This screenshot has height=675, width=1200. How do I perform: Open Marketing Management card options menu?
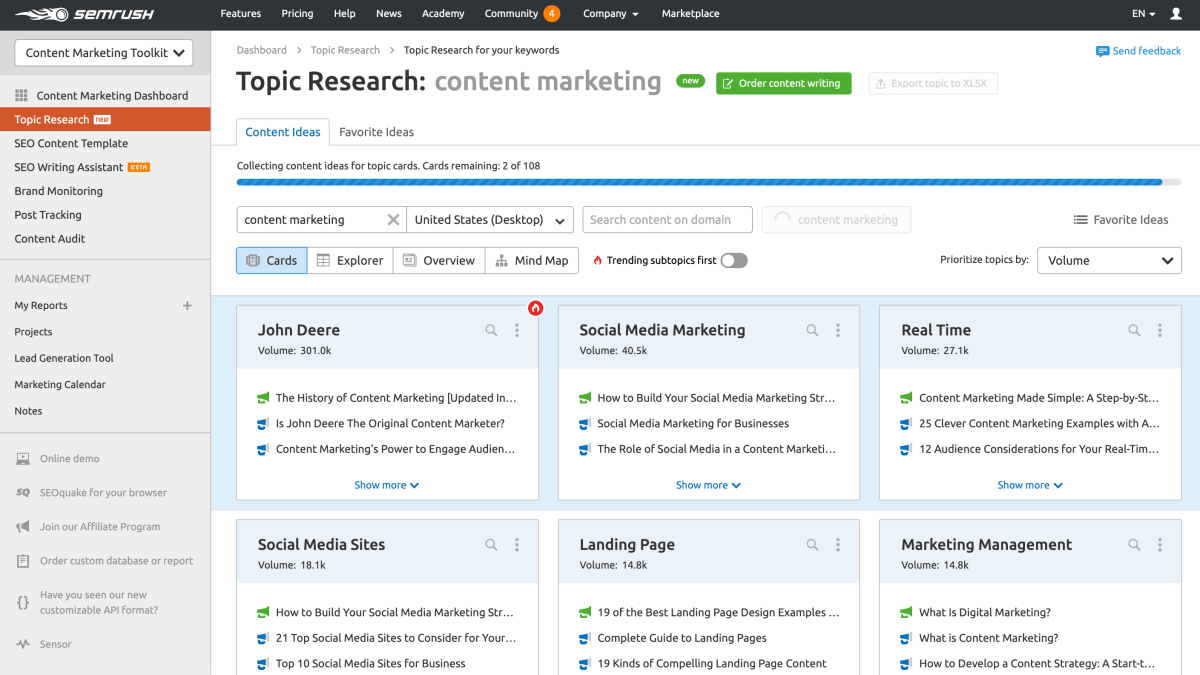tap(1160, 545)
